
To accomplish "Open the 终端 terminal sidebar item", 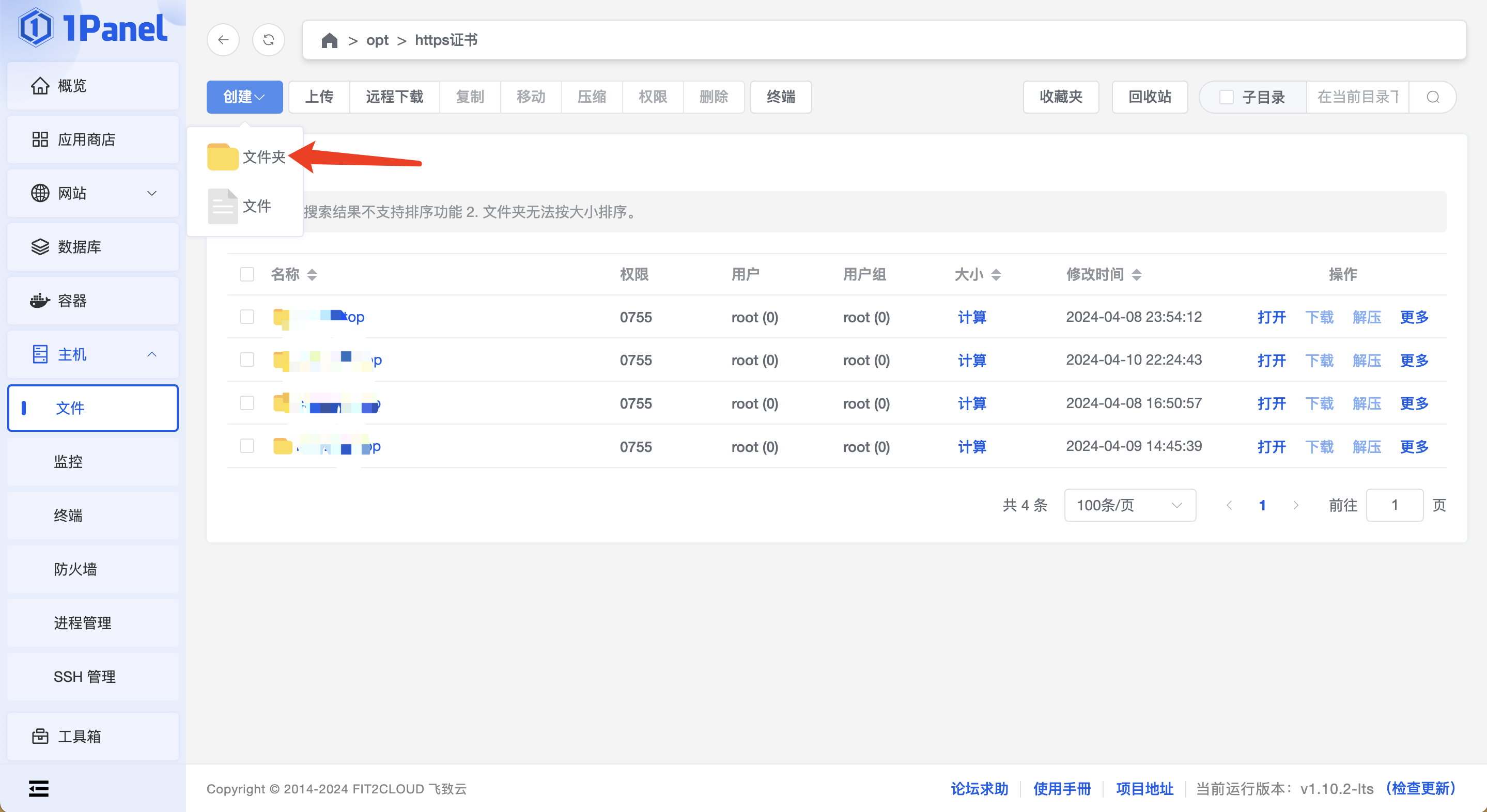I will point(93,516).
